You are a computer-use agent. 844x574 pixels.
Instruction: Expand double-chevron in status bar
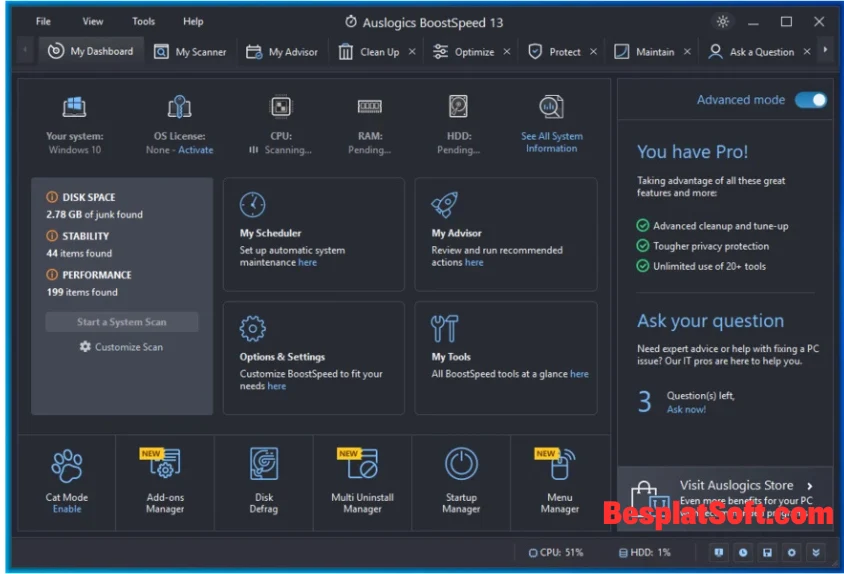[816, 552]
